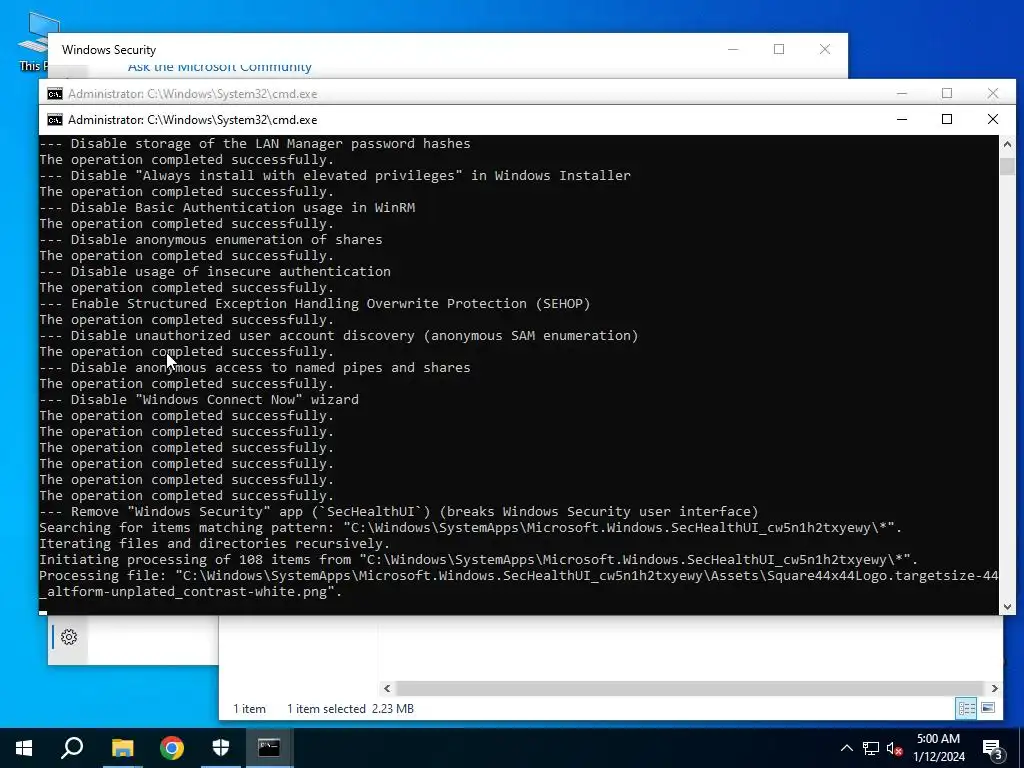Click the muted volume tray icon
The height and width of the screenshot is (768, 1024).
[895, 748]
